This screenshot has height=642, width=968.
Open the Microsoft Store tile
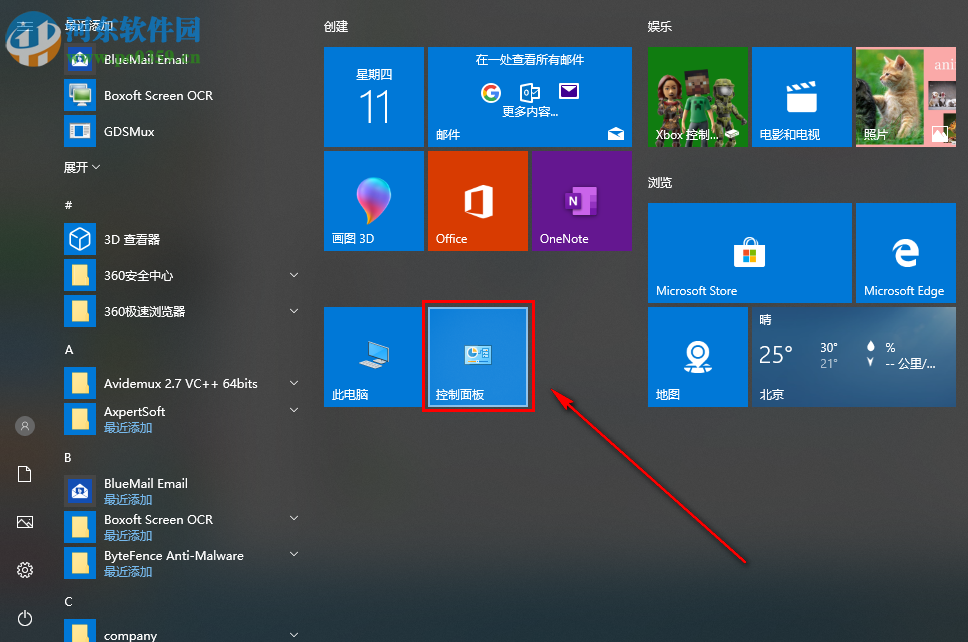(748, 253)
